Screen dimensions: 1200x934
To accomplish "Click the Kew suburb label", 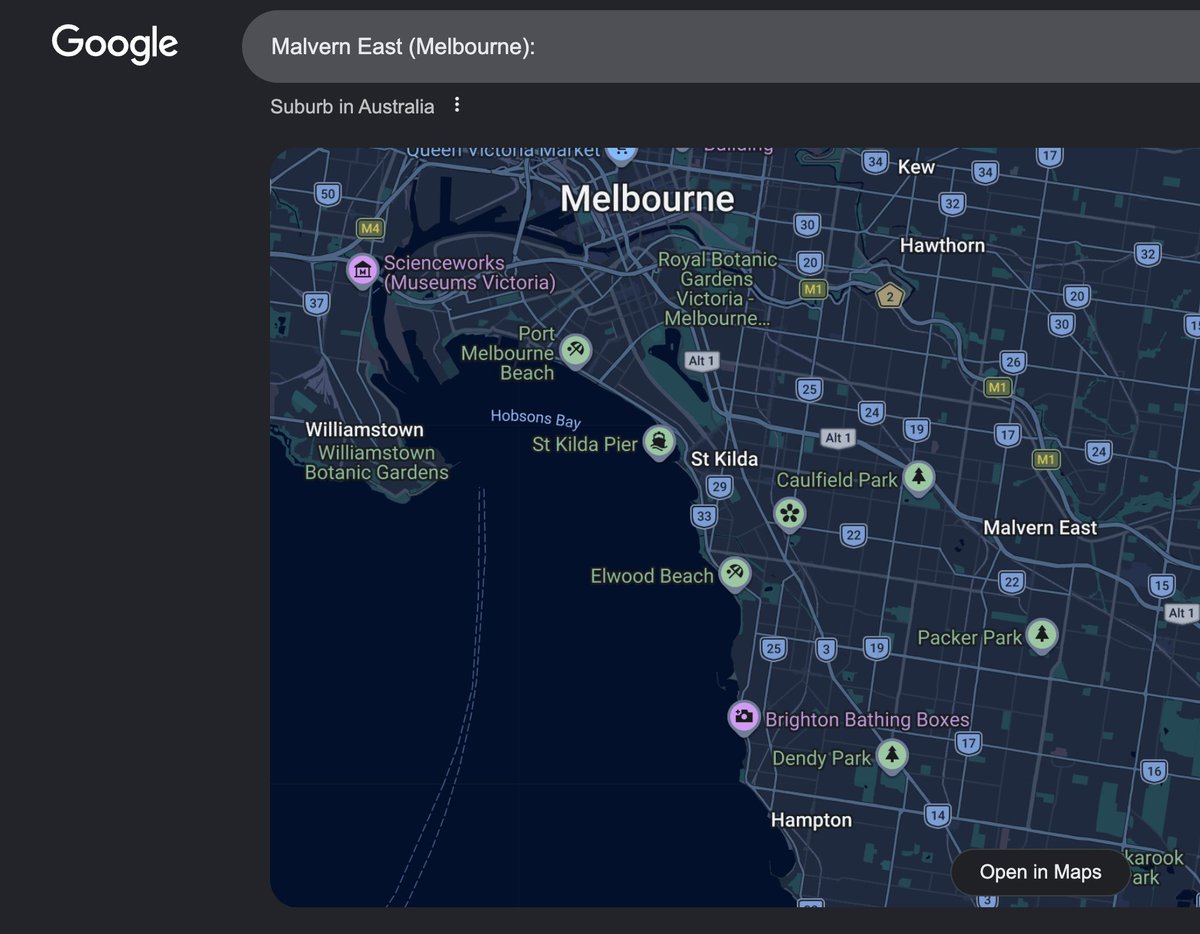I will [x=916, y=167].
